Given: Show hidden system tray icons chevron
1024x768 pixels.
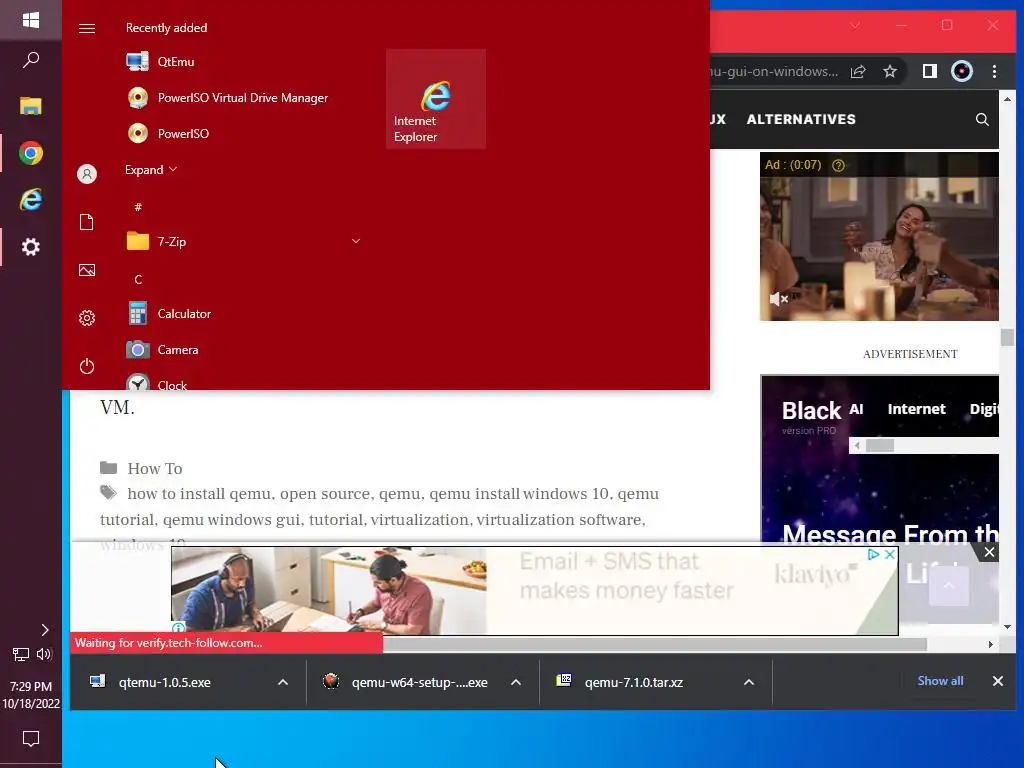Looking at the screenshot, I should 44,630.
